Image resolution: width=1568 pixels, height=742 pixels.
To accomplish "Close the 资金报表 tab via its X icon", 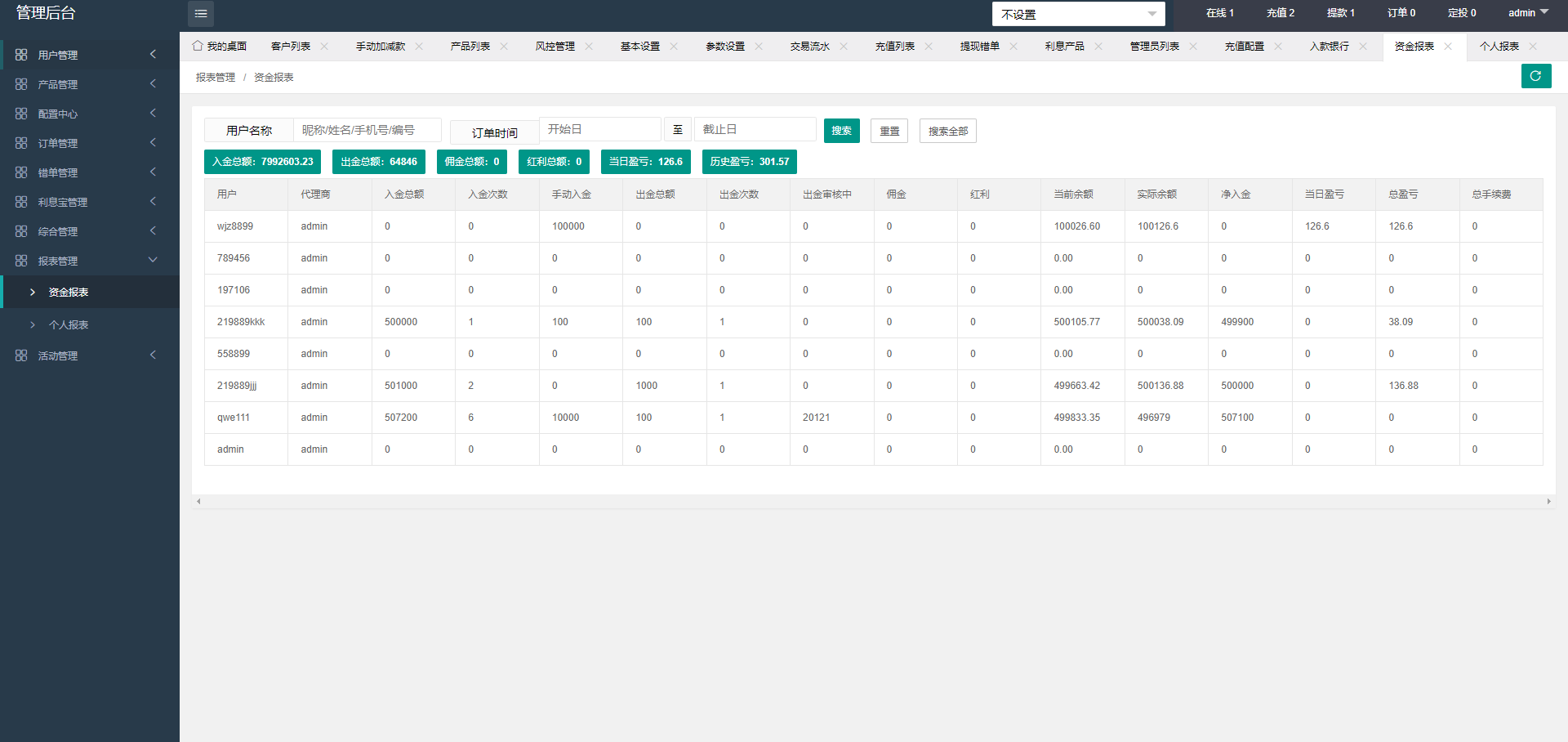I will point(1448,47).
